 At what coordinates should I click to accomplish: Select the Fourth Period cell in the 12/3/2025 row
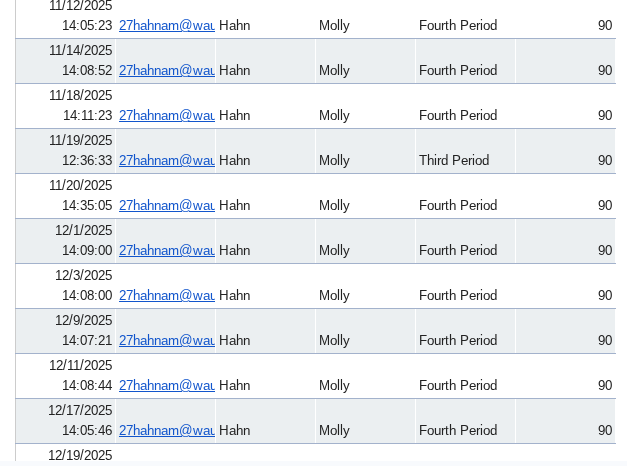[458, 296]
